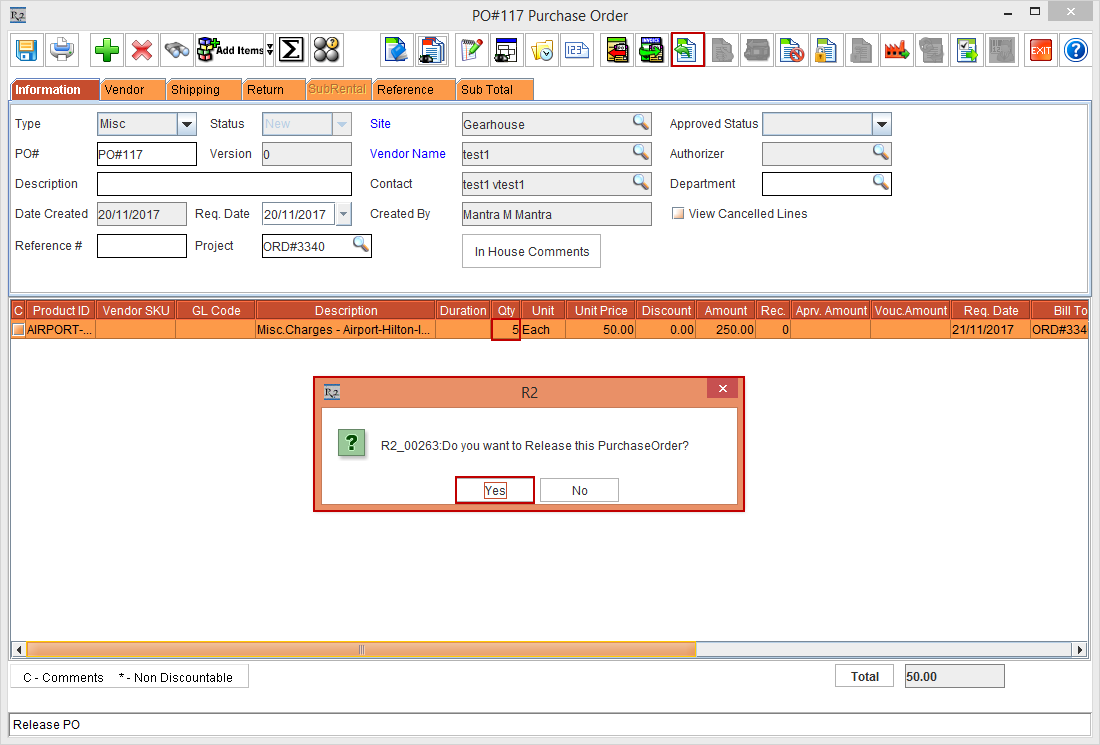Open the blue Help question icon
1100x745 pixels.
(x=1075, y=49)
